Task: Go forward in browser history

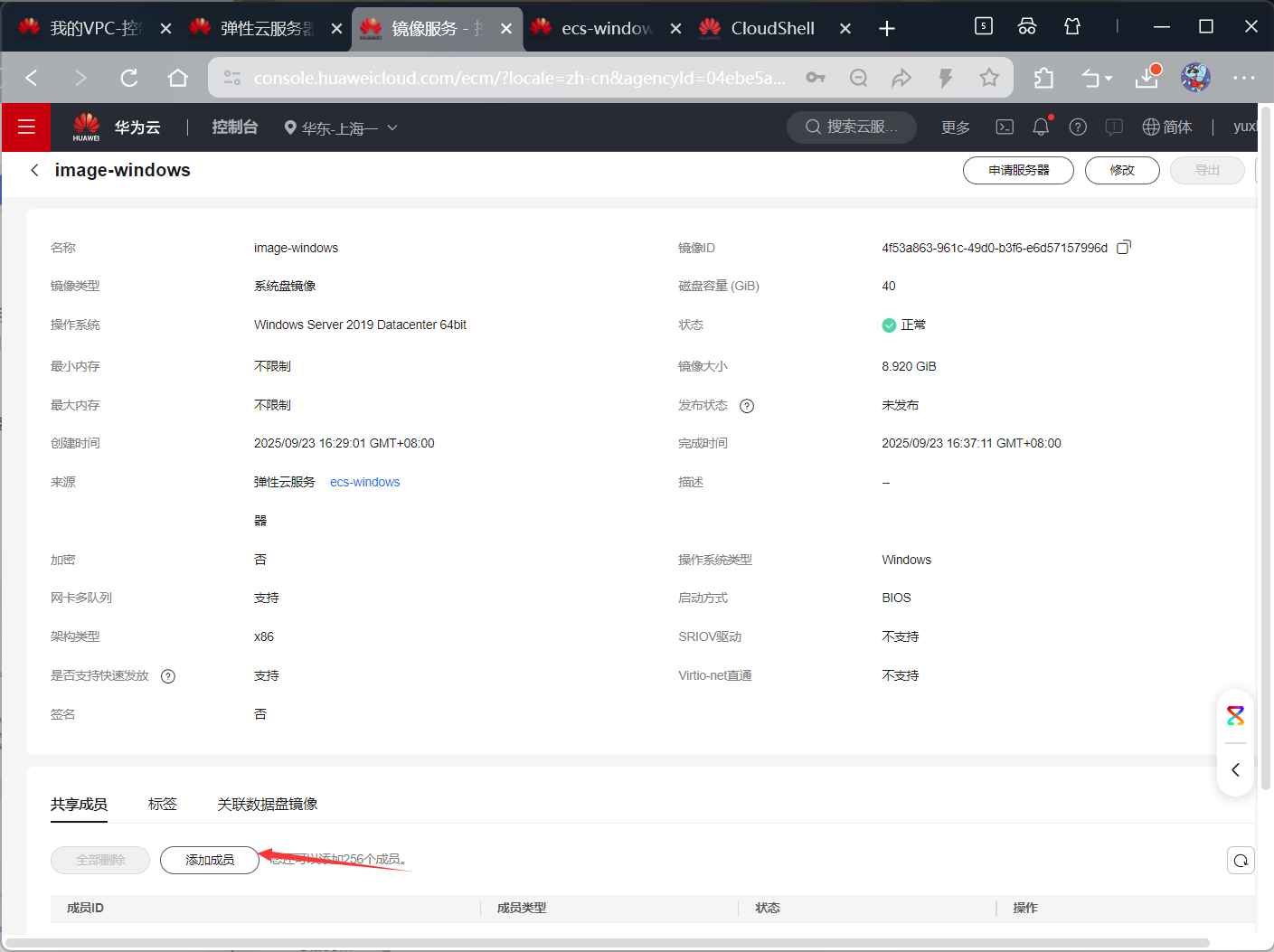Action: pos(80,78)
